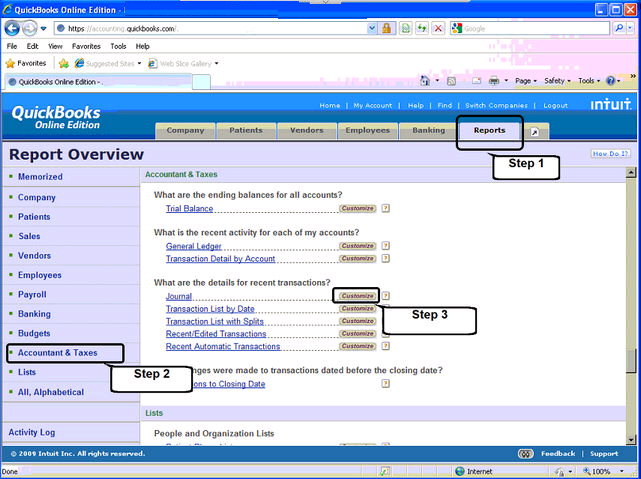Open the Suggested Sites dropdown
Image resolution: width=641 pixels, height=479 pixels.
(139, 63)
